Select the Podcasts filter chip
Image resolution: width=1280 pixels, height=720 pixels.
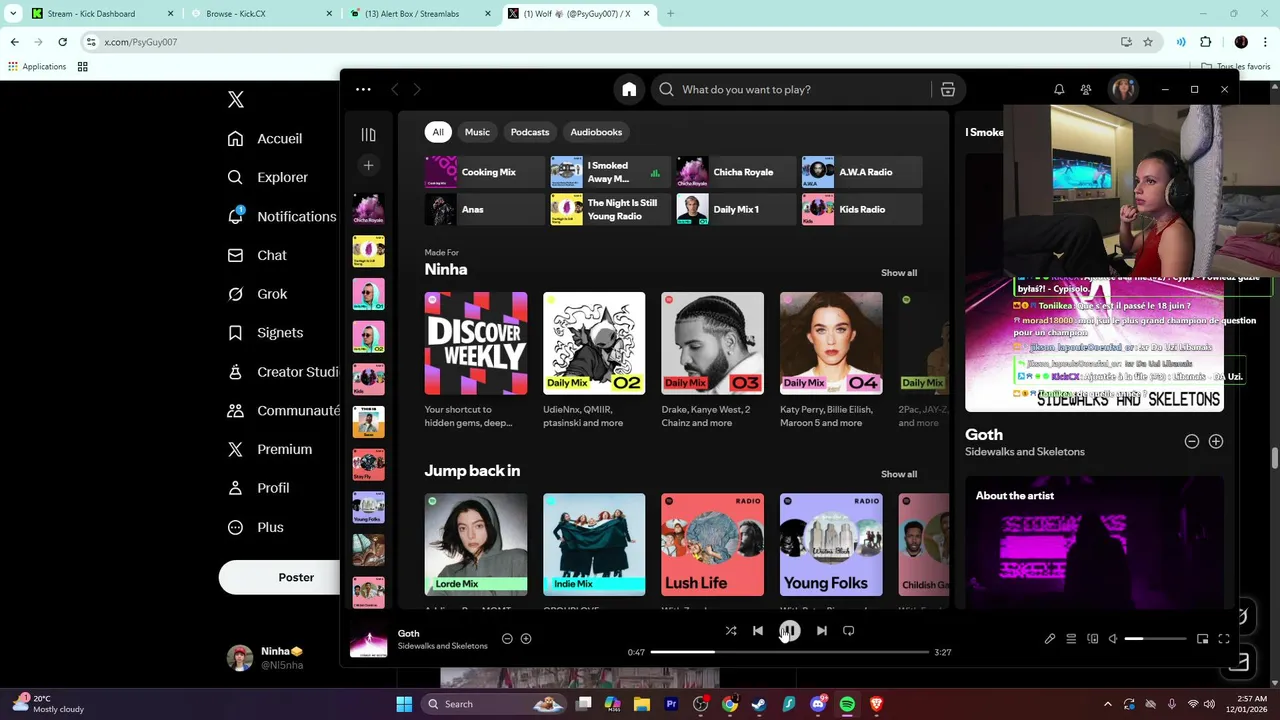point(530,132)
